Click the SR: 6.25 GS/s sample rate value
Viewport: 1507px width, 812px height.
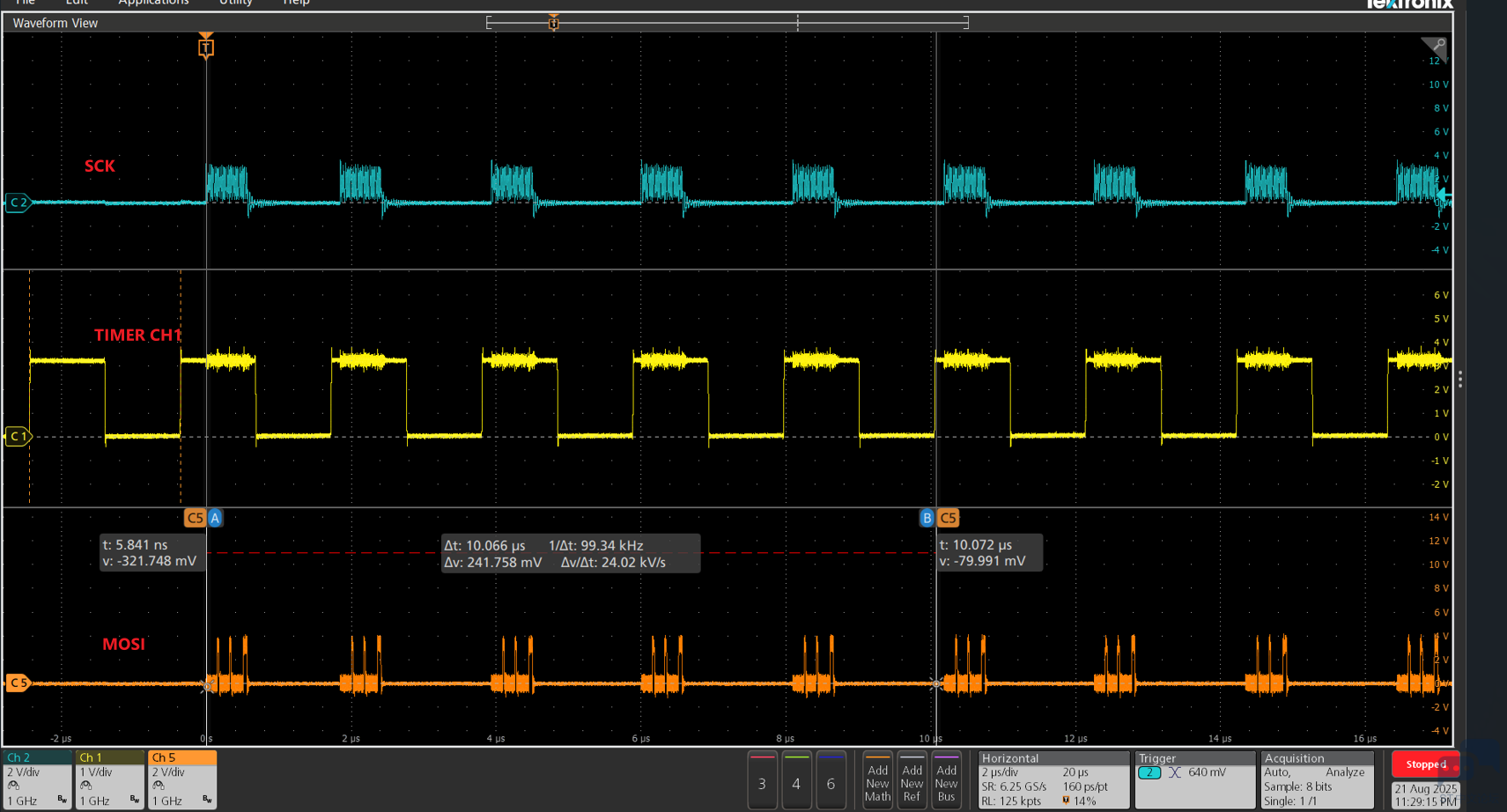(1015, 786)
